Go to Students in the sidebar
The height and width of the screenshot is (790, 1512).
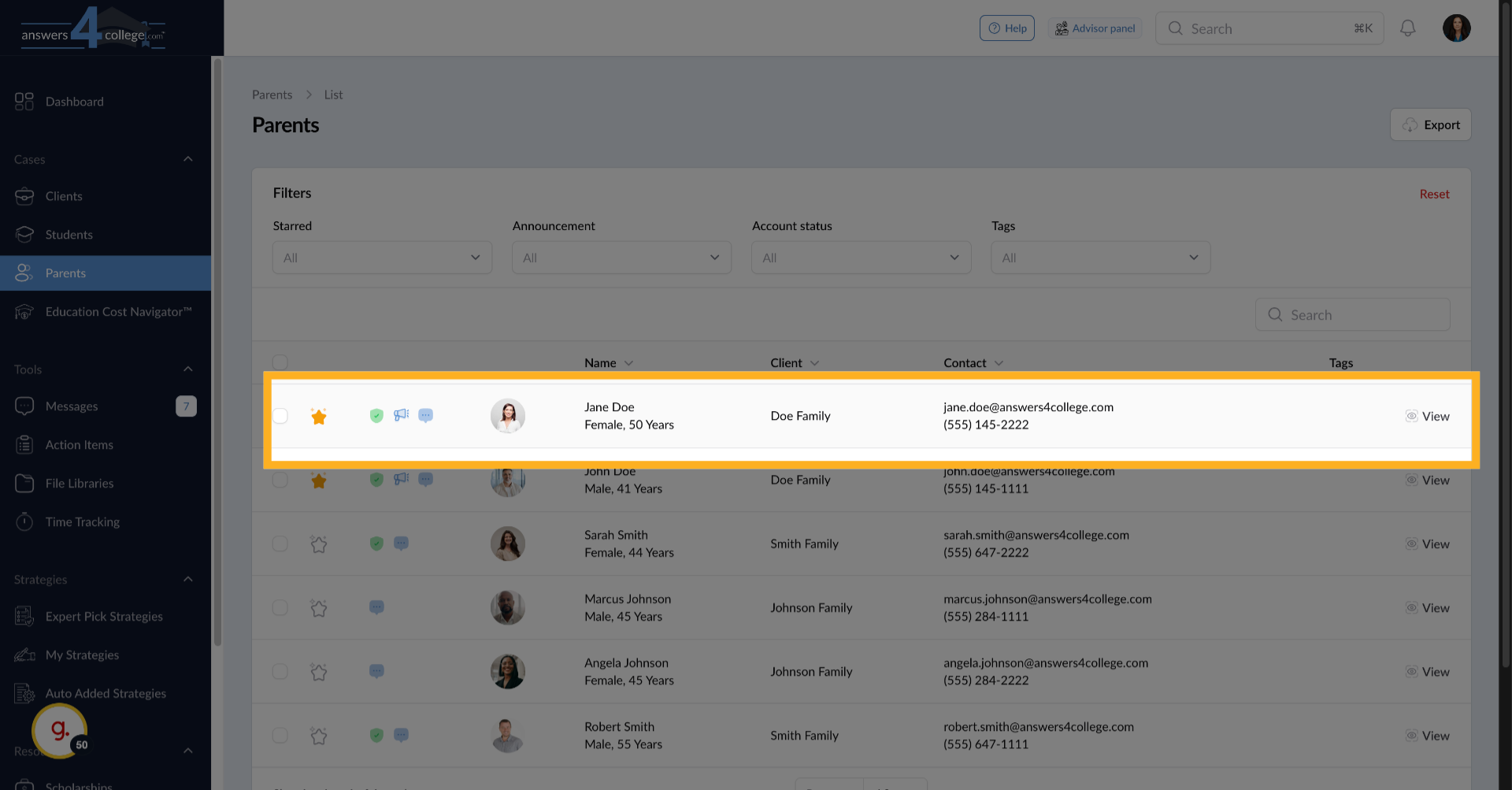(x=69, y=235)
